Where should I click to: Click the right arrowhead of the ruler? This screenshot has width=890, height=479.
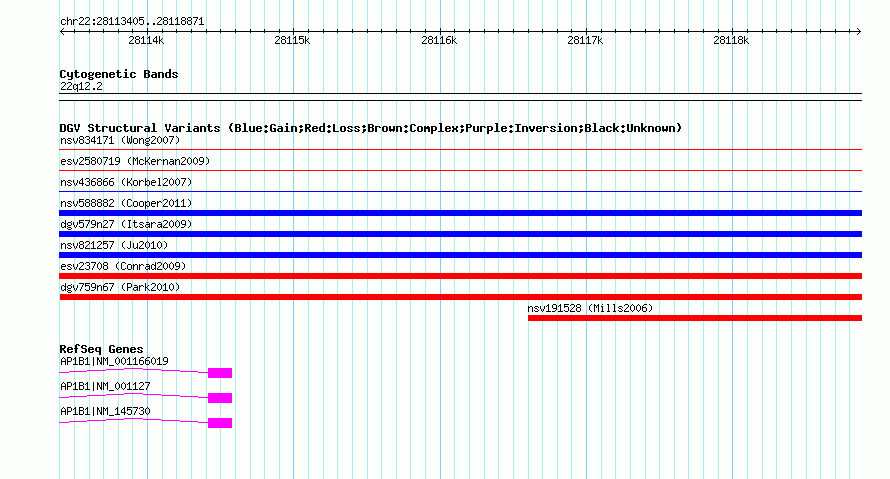point(859,32)
